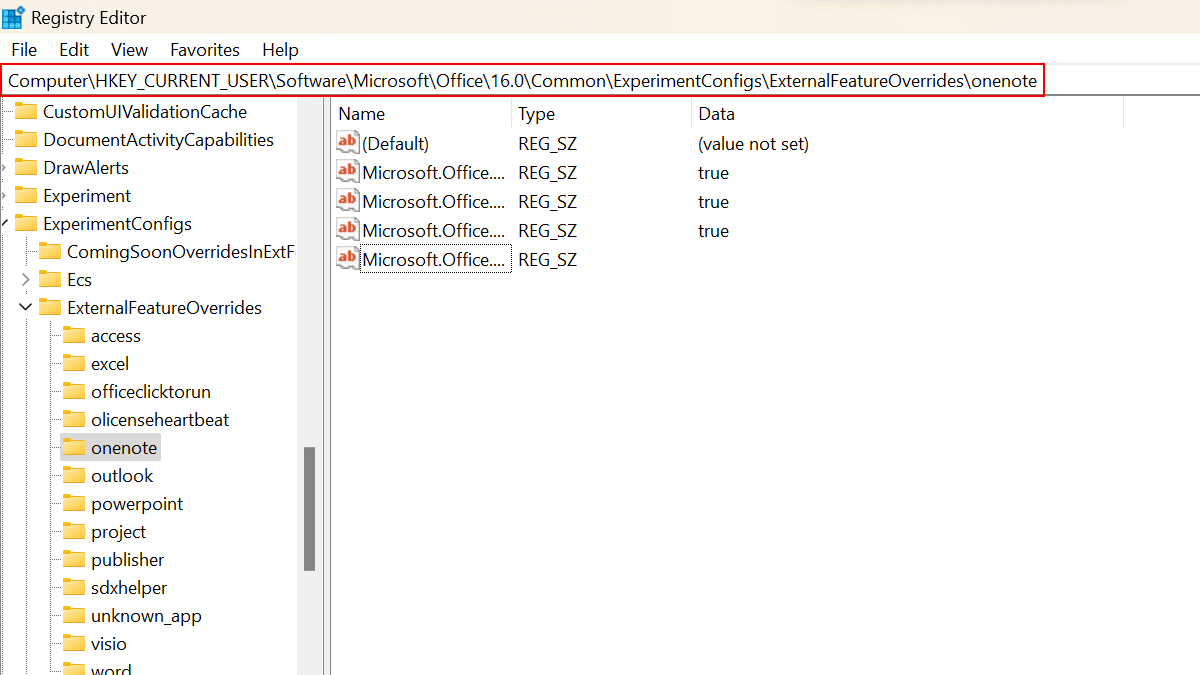
Task: Open the Help menu
Action: [x=280, y=49]
